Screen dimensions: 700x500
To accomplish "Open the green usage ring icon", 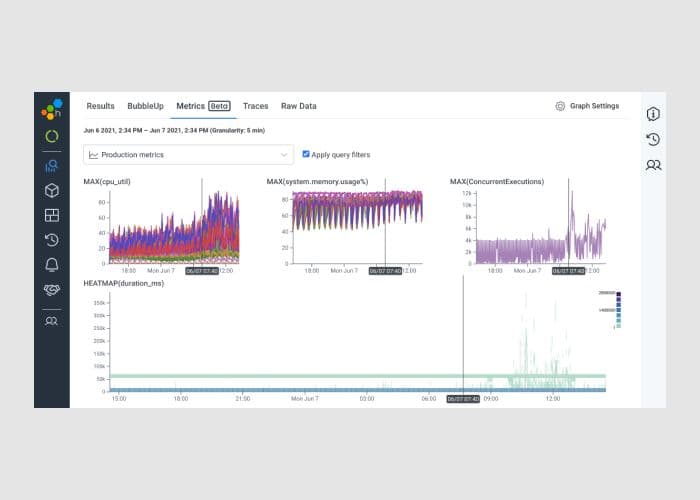I will pos(51,136).
